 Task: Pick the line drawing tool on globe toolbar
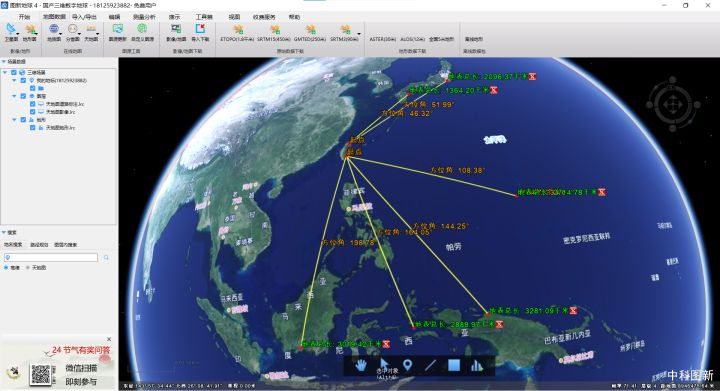[x=430, y=365]
